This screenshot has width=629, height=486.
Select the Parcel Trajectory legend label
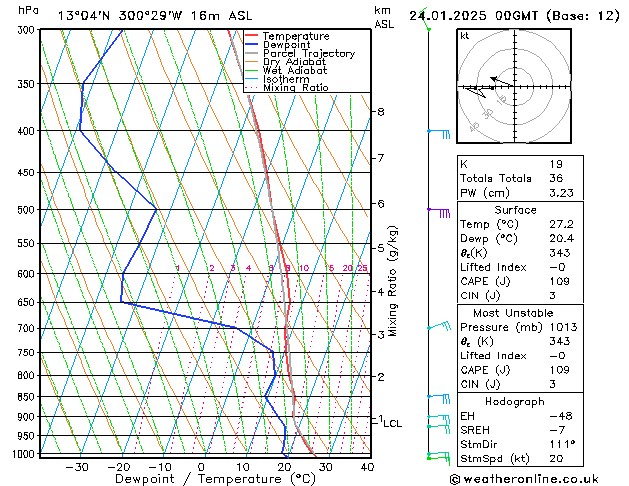(309, 53)
